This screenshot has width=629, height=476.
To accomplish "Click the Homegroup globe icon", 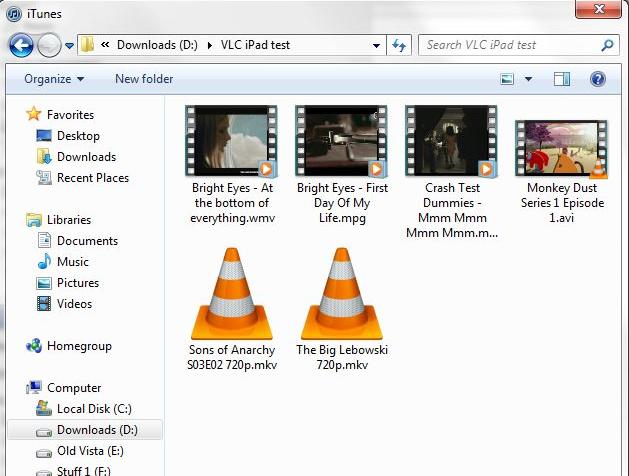I will [x=34, y=346].
